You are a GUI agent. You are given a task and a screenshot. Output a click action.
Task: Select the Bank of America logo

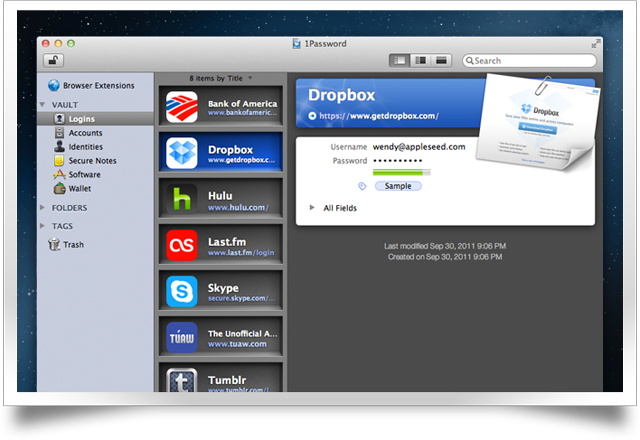point(182,107)
